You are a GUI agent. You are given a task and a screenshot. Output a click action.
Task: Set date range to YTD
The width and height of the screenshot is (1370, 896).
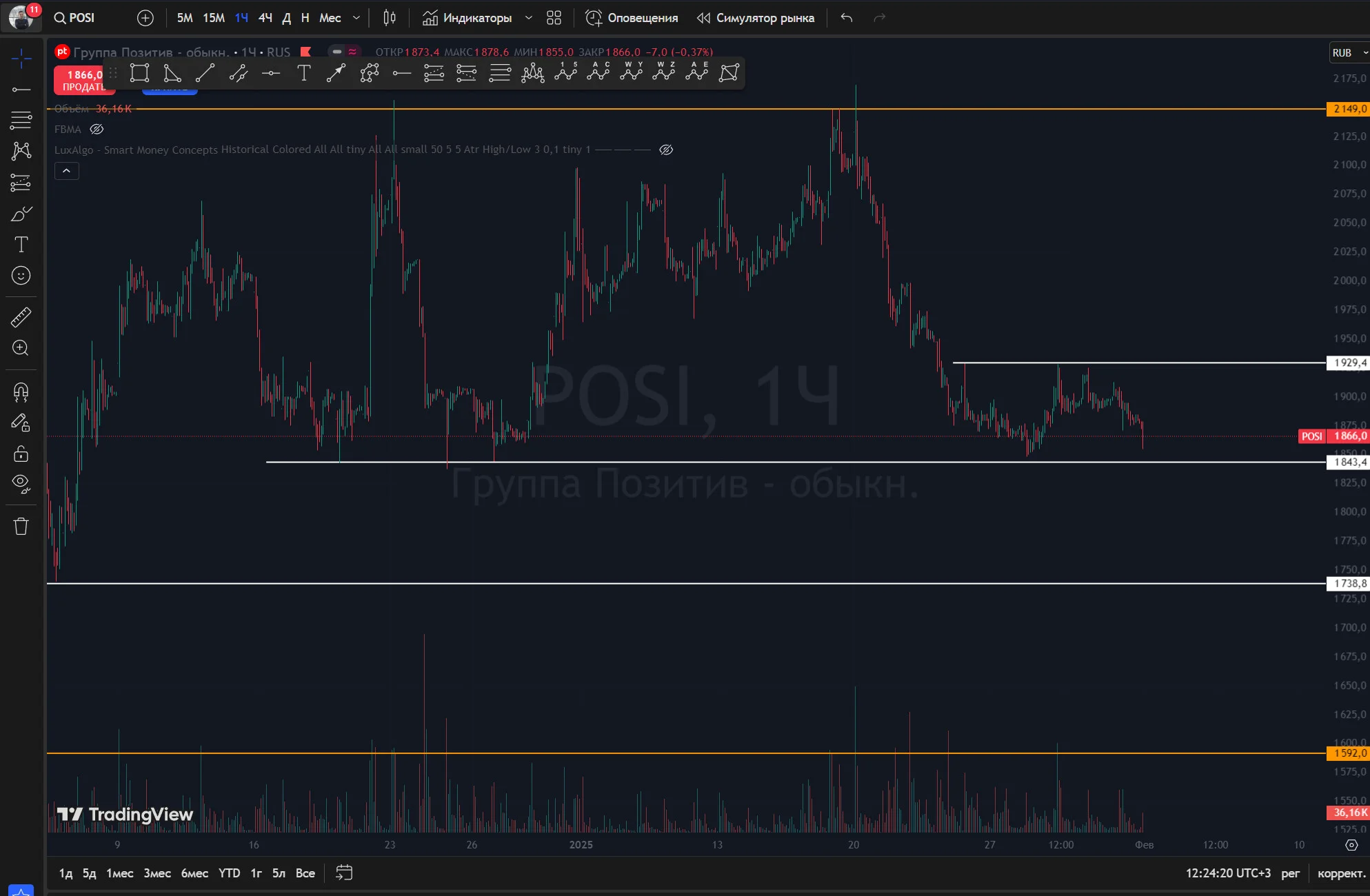pyautogui.click(x=230, y=873)
